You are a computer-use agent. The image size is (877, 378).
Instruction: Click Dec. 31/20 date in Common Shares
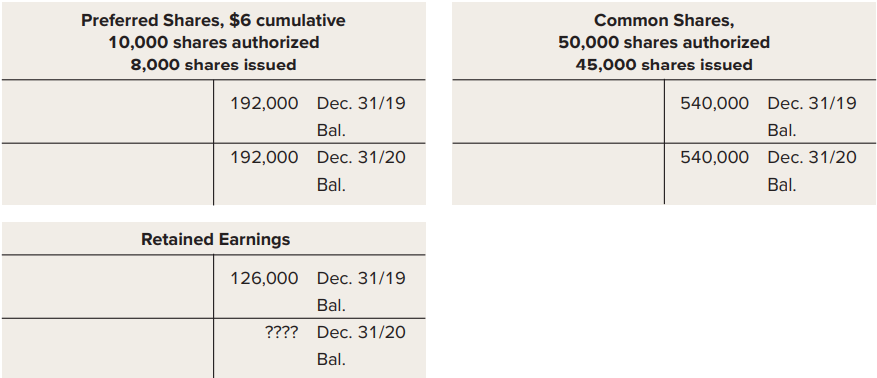812,158
